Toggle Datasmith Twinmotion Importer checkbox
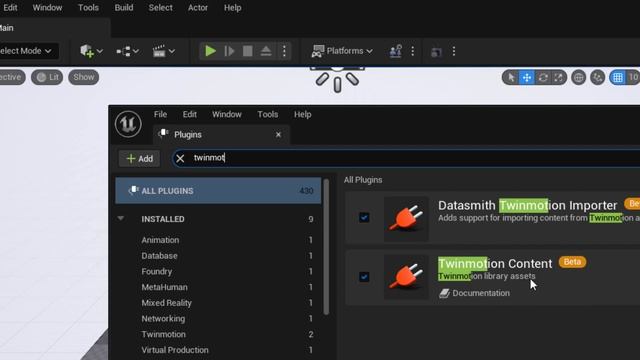 click(364, 218)
